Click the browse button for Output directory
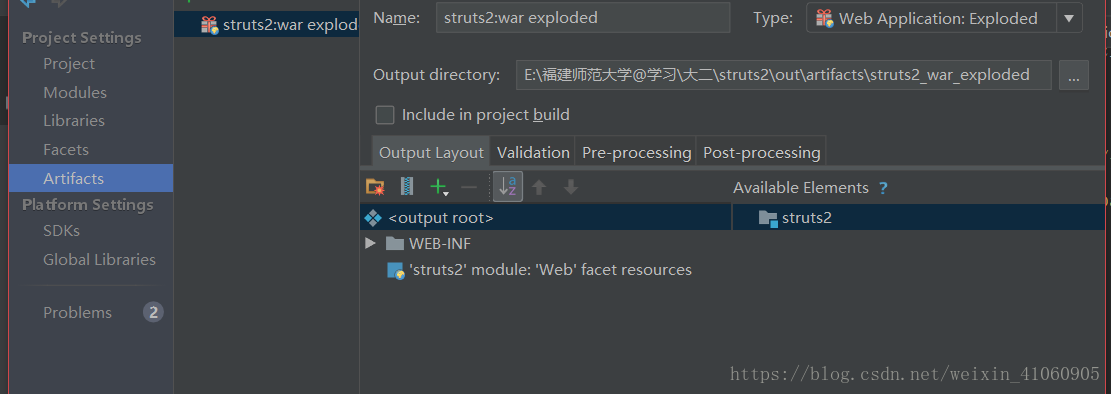The width and height of the screenshot is (1111, 394). [x=1073, y=75]
